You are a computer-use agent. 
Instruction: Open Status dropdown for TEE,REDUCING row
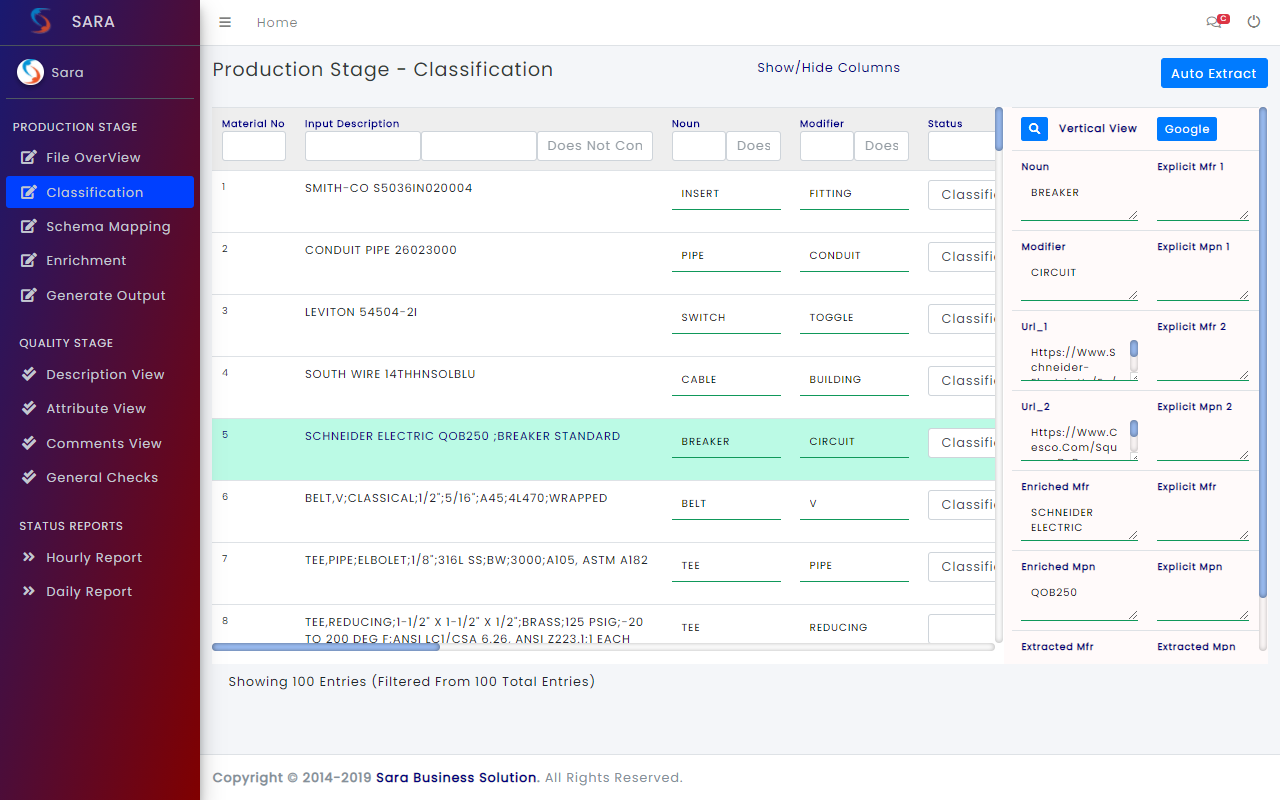[x=962, y=629]
